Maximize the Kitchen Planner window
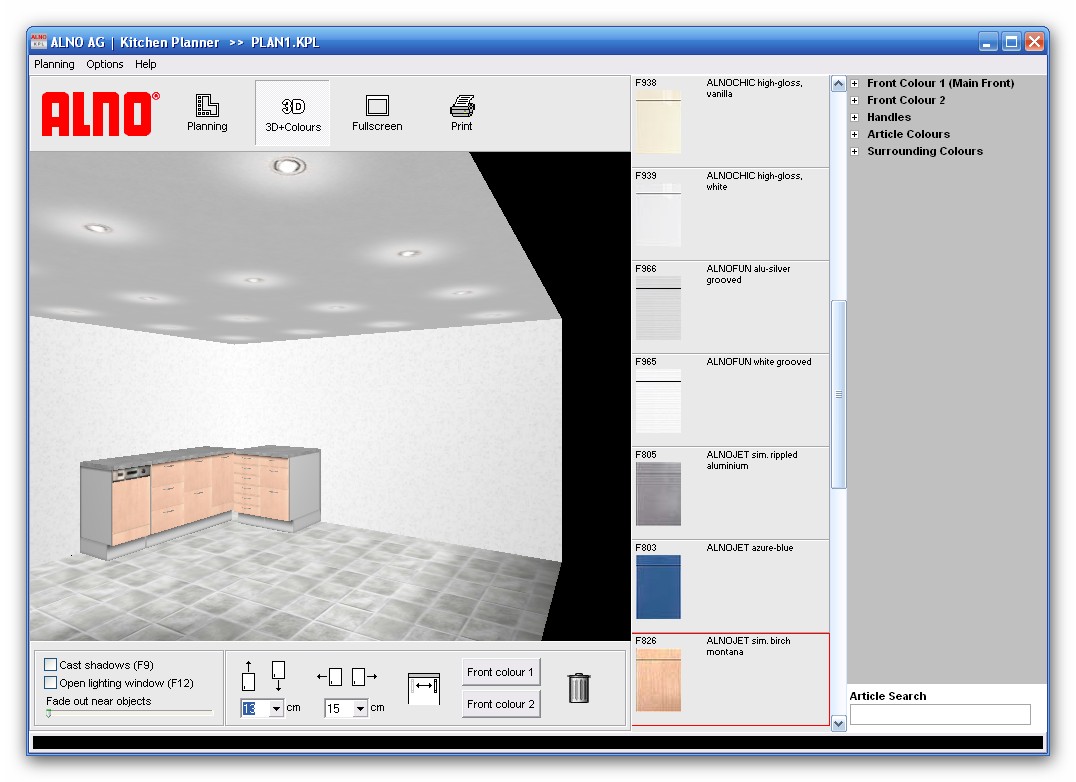Image resolution: width=1076 pixels, height=782 pixels. [1011, 42]
